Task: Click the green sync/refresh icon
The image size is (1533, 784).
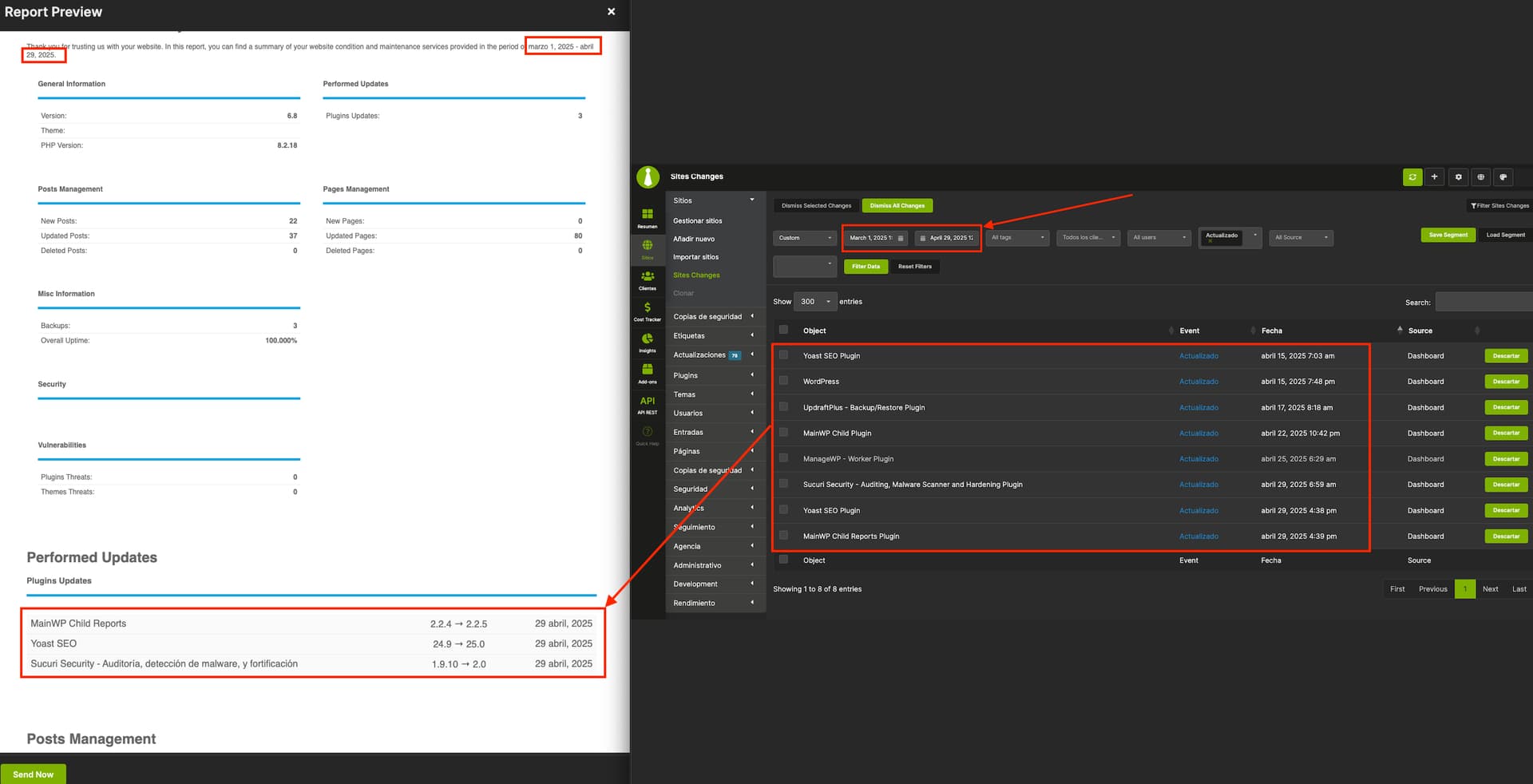Action: tap(1412, 177)
